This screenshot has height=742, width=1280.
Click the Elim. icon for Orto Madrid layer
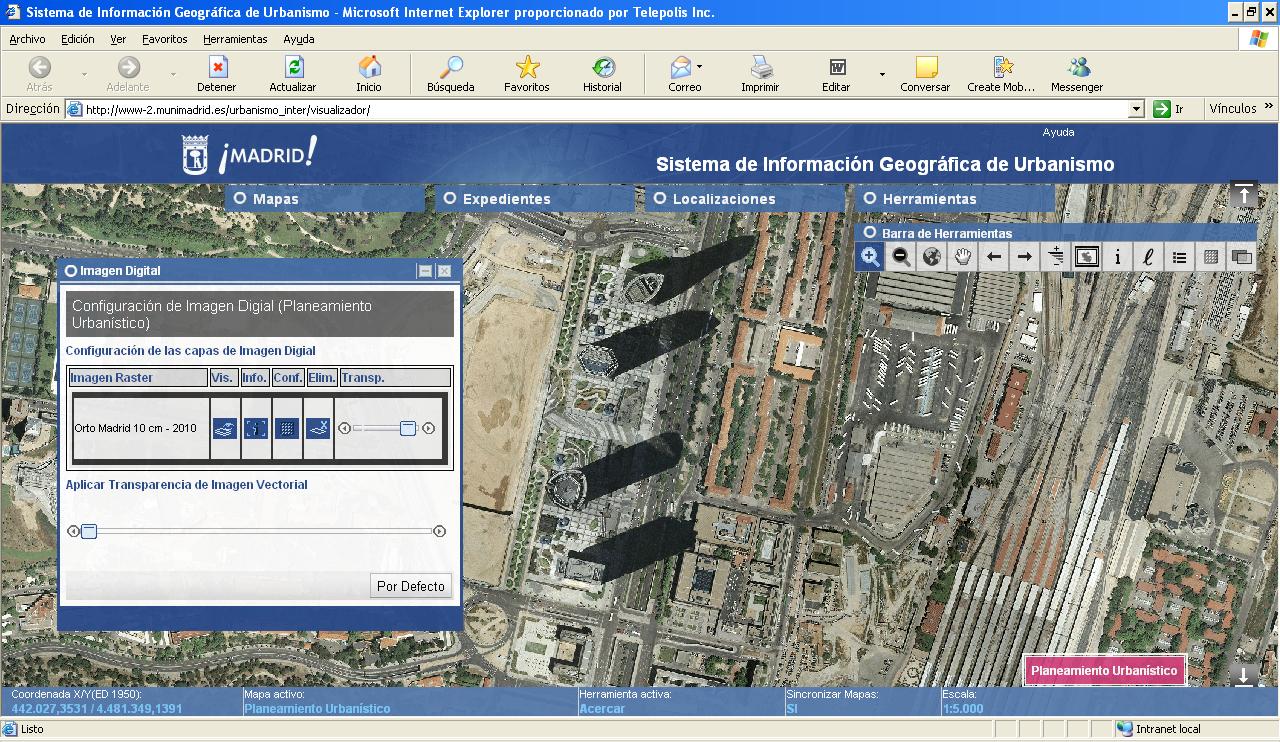point(318,428)
